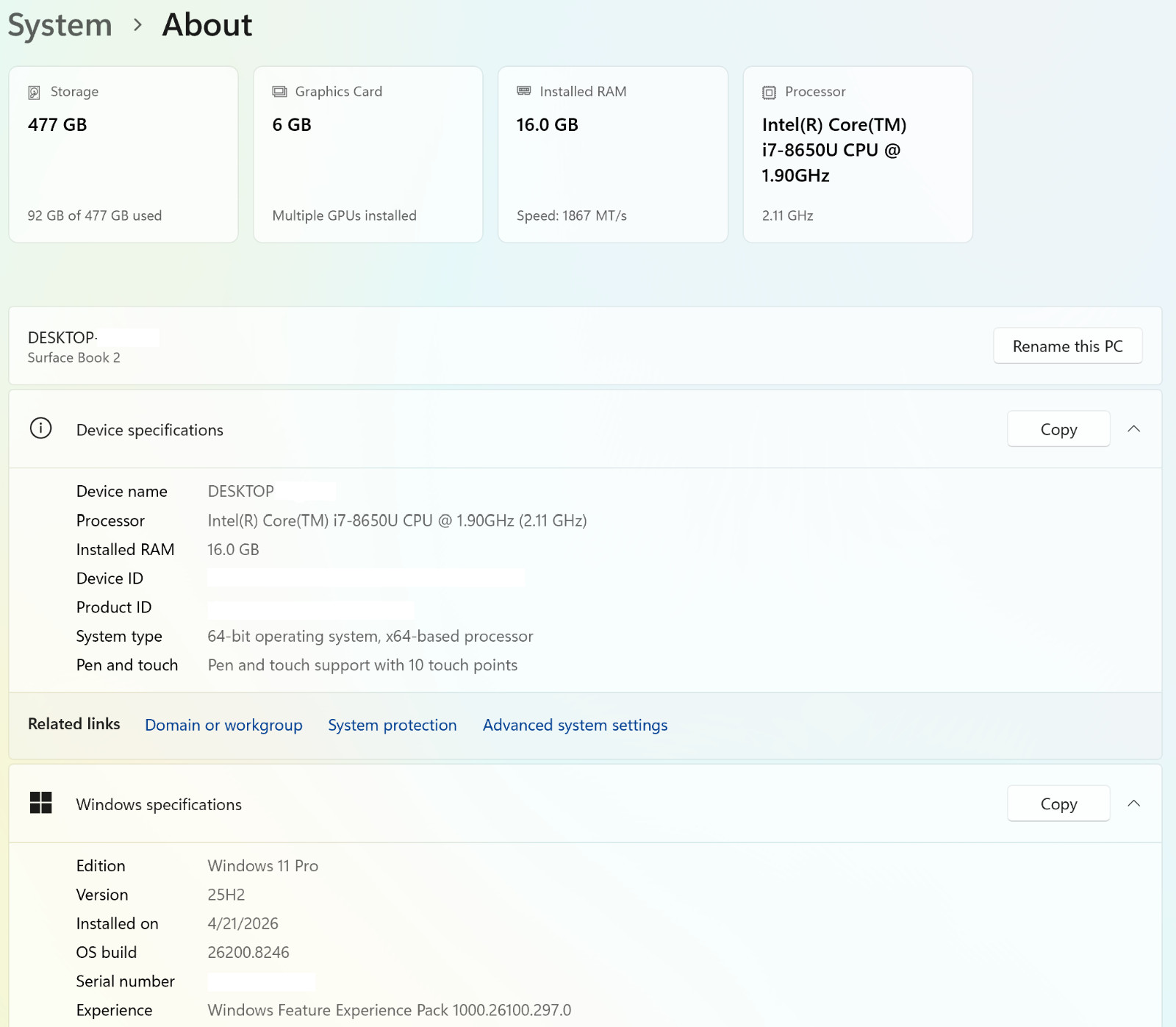Click the Device specifications header
Image resolution: width=1176 pixels, height=1027 pixels.
tap(585, 429)
